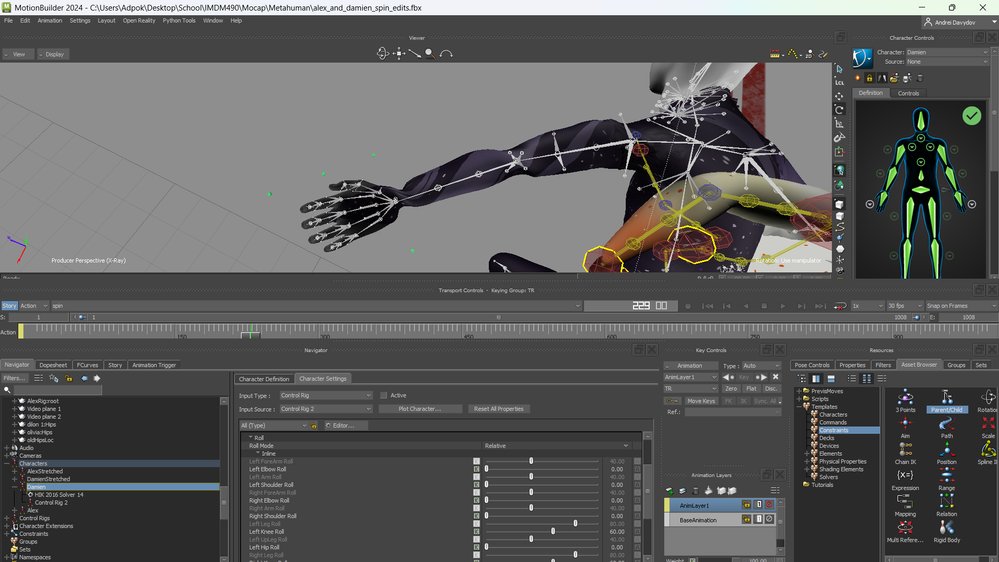
Task: Click the Plot Character... button
Action: 420,409
